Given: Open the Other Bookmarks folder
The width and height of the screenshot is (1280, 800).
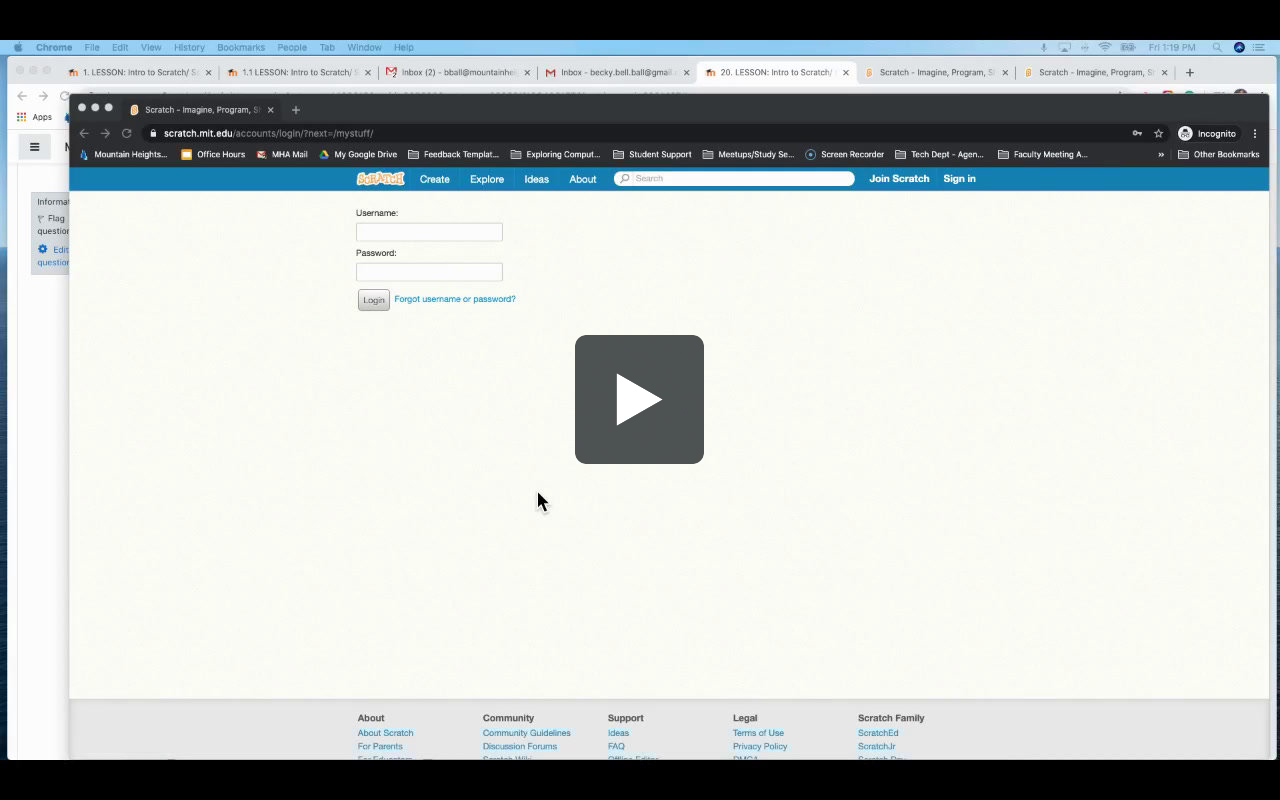Looking at the screenshot, I should point(1219,155).
